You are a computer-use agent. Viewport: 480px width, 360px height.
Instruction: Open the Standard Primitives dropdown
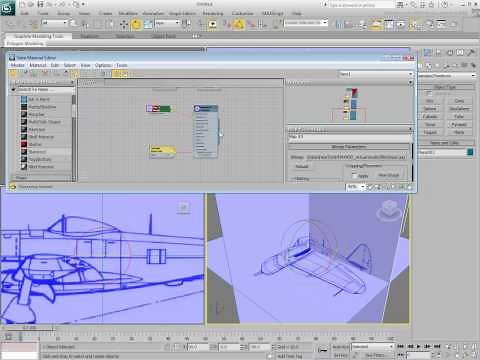(447, 76)
